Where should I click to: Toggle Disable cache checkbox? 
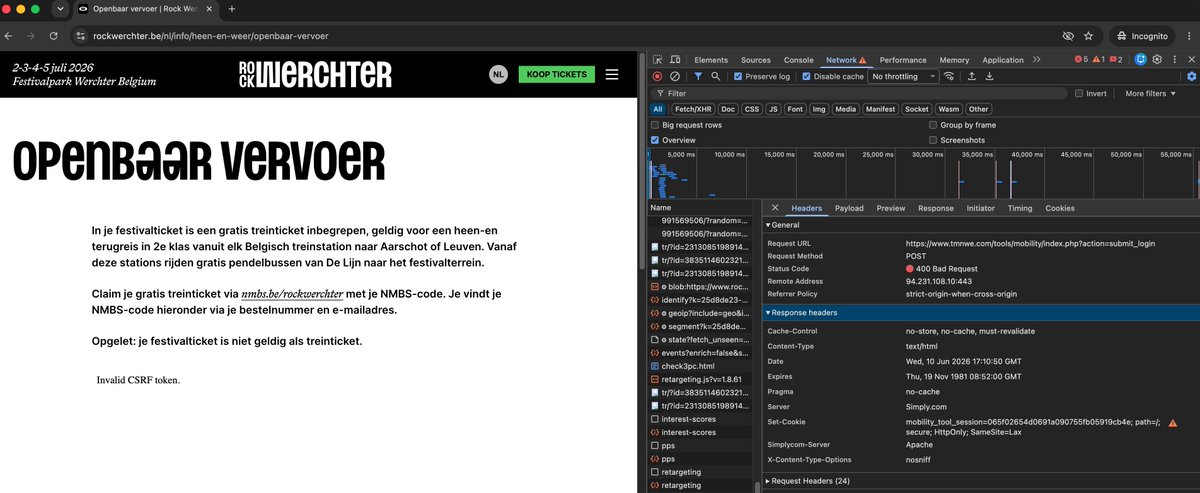tap(807, 76)
